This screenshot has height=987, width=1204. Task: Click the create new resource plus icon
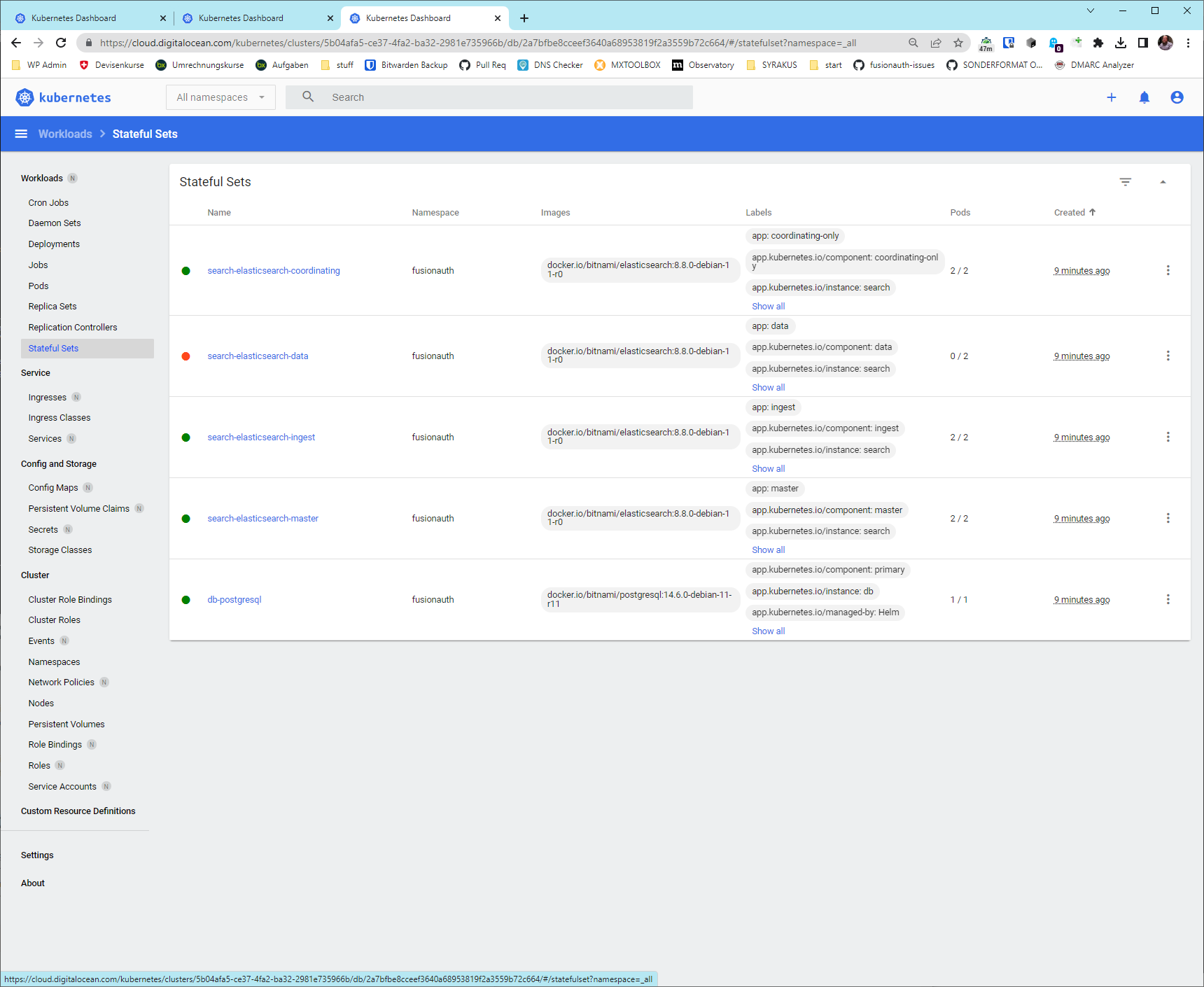(1112, 97)
